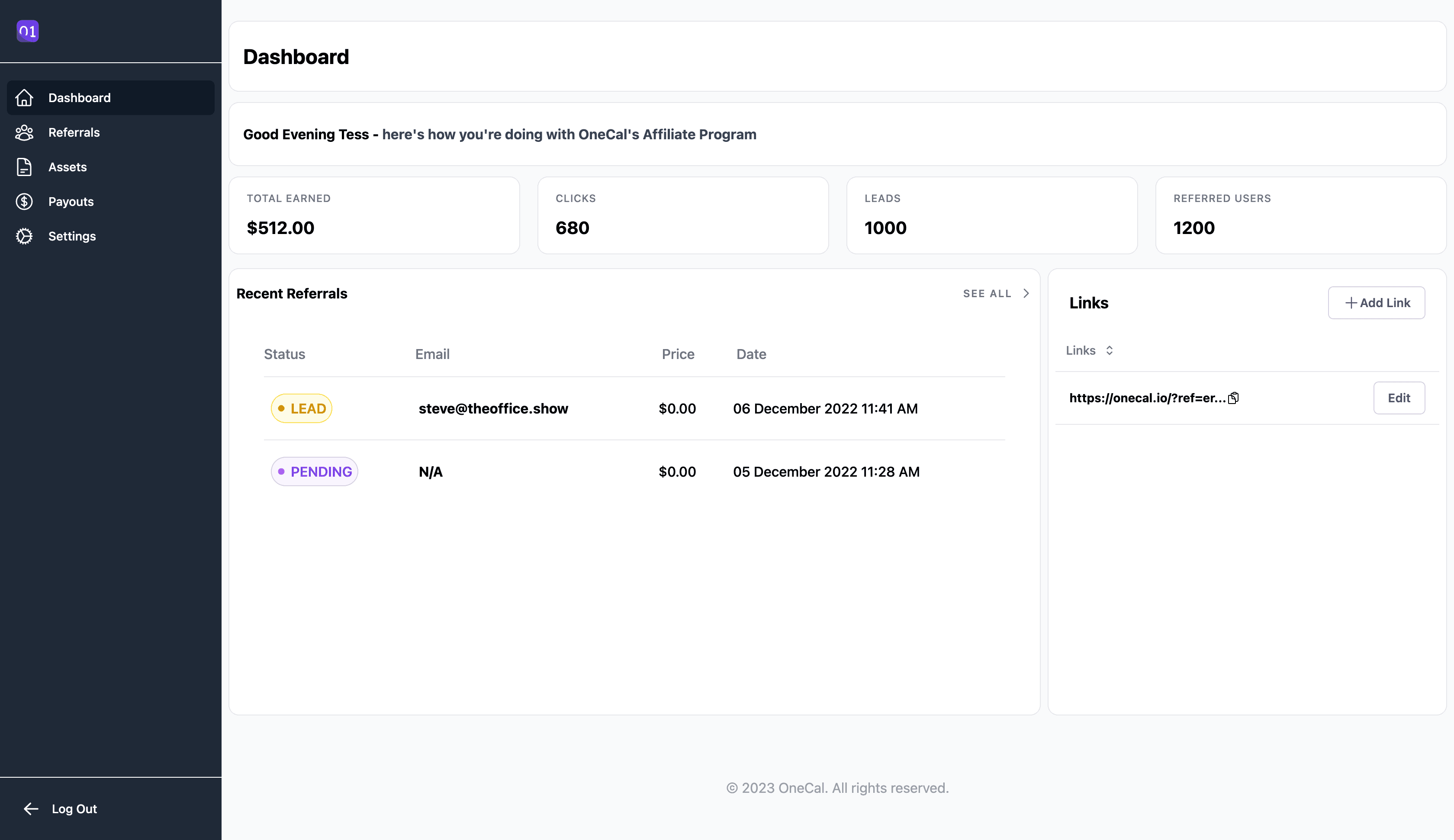This screenshot has height=840, width=1454.
Task: Click the Dashboard home icon
Action: click(x=24, y=97)
